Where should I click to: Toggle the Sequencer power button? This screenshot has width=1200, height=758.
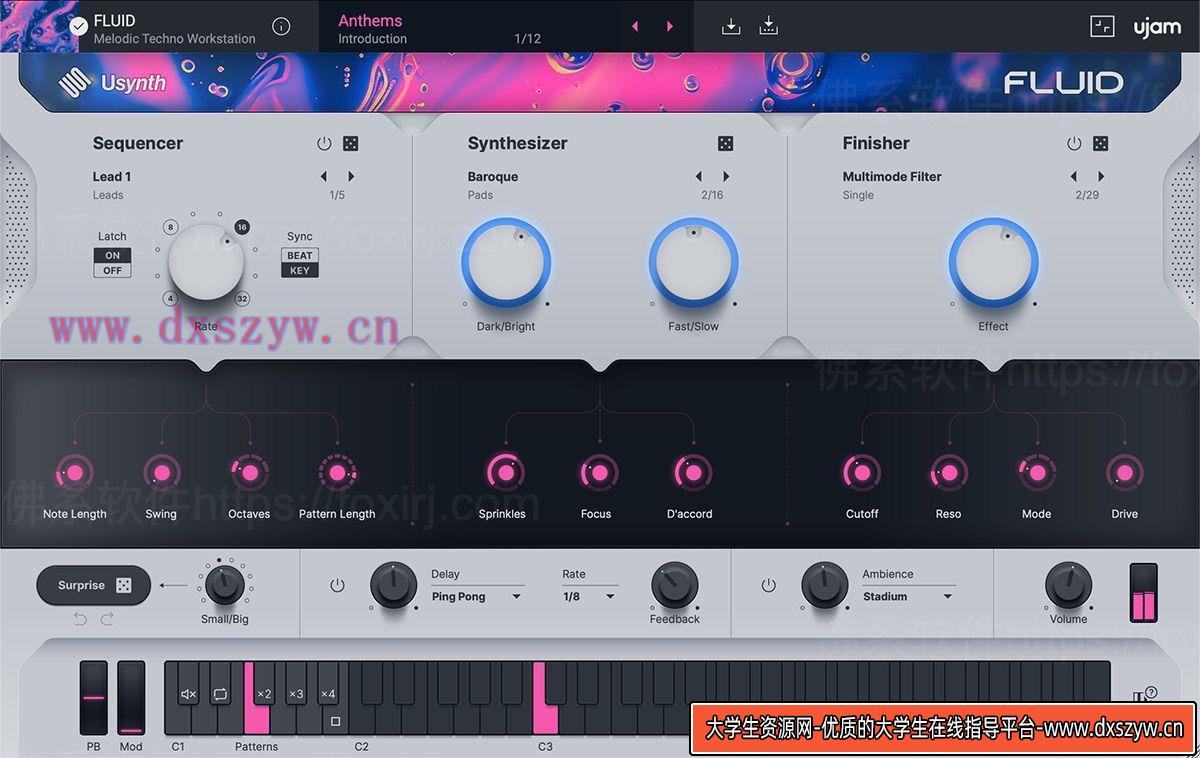click(x=324, y=144)
